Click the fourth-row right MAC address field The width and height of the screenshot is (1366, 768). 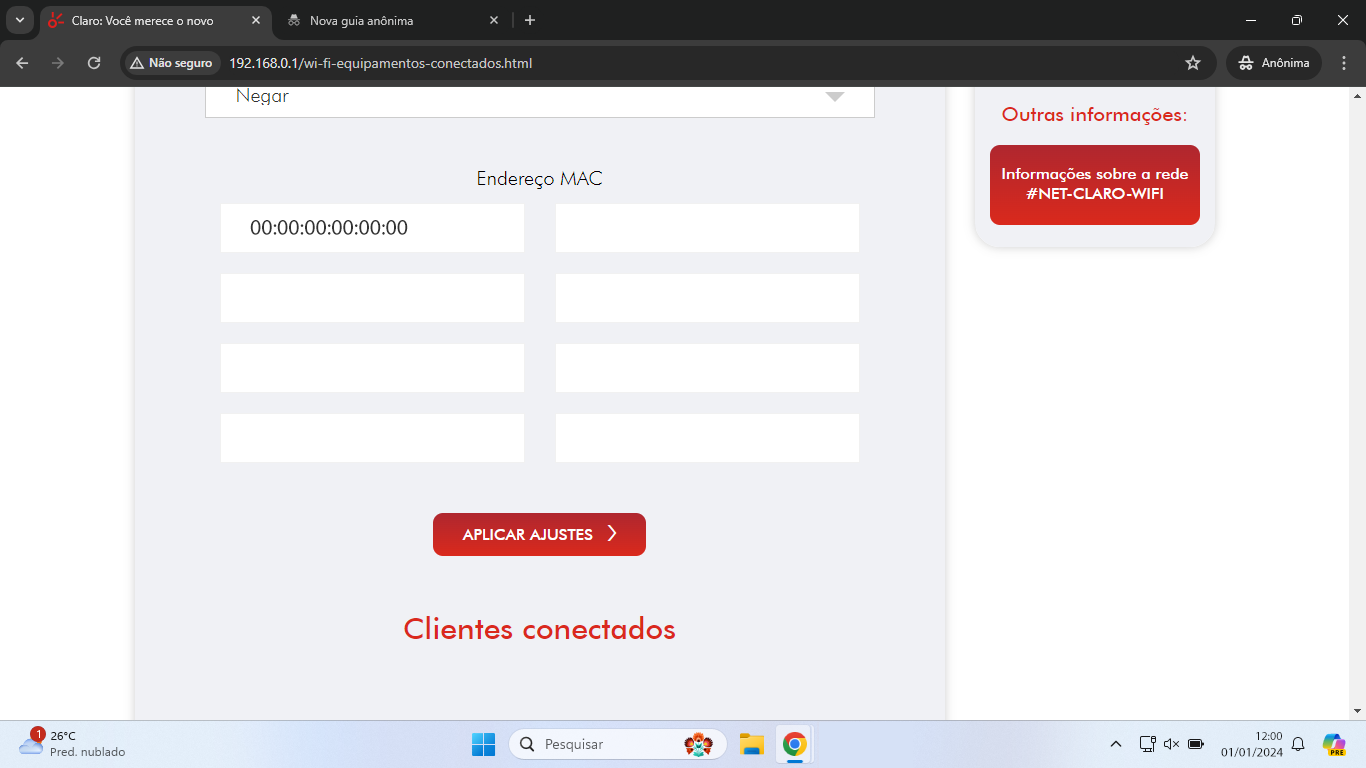(707, 438)
